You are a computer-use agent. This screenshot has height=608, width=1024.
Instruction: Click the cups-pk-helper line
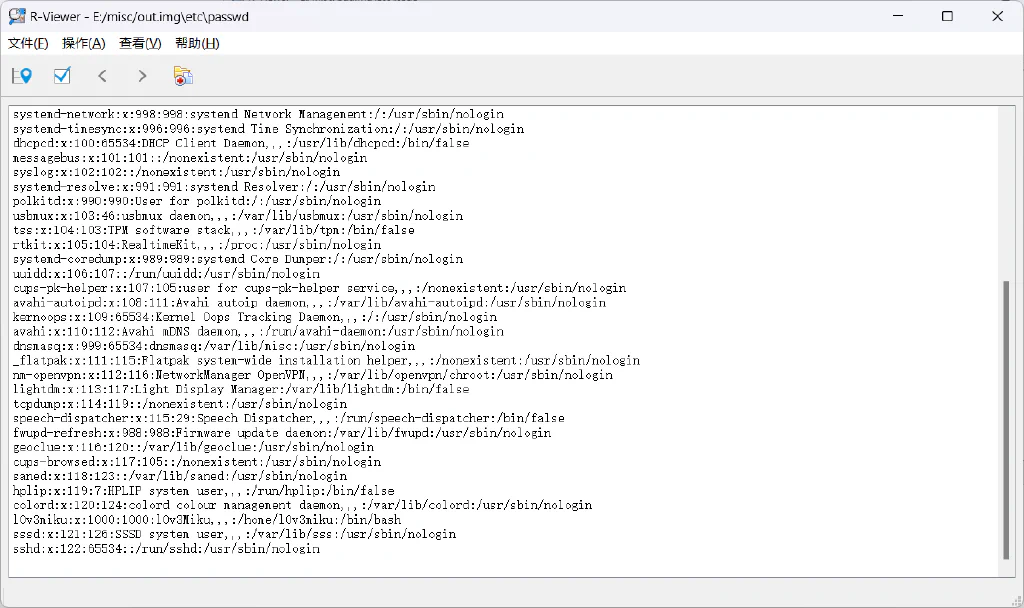(x=319, y=288)
